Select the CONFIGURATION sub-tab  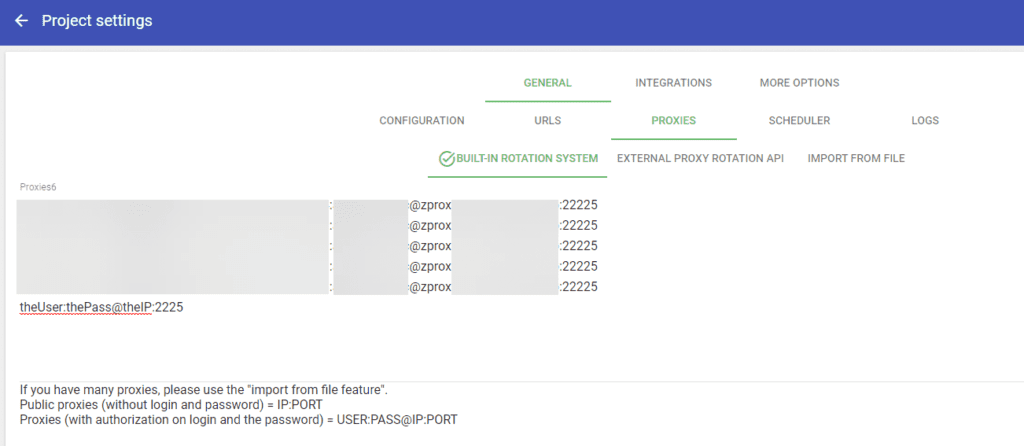422,121
